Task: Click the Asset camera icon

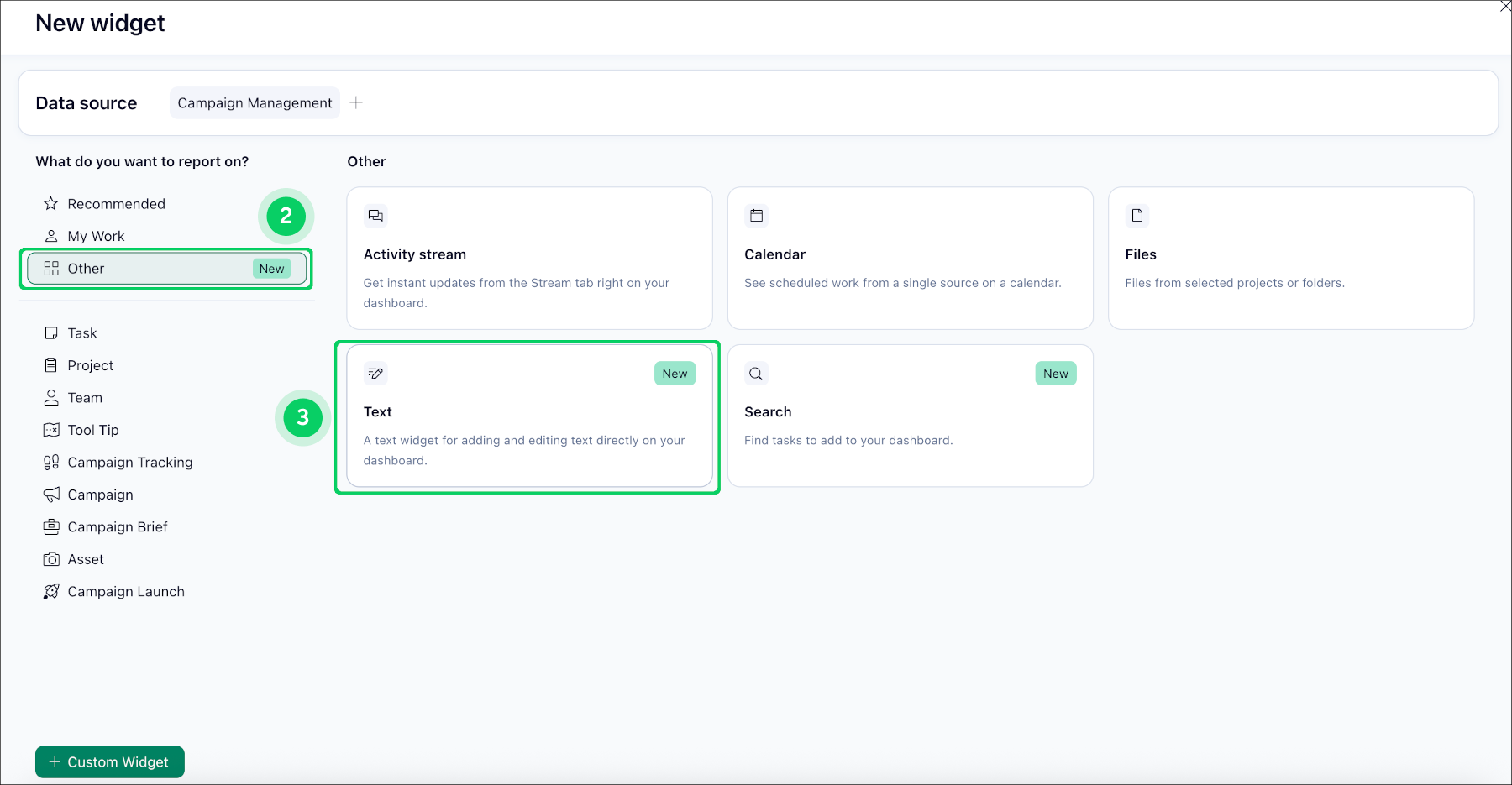Action: (51, 559)
